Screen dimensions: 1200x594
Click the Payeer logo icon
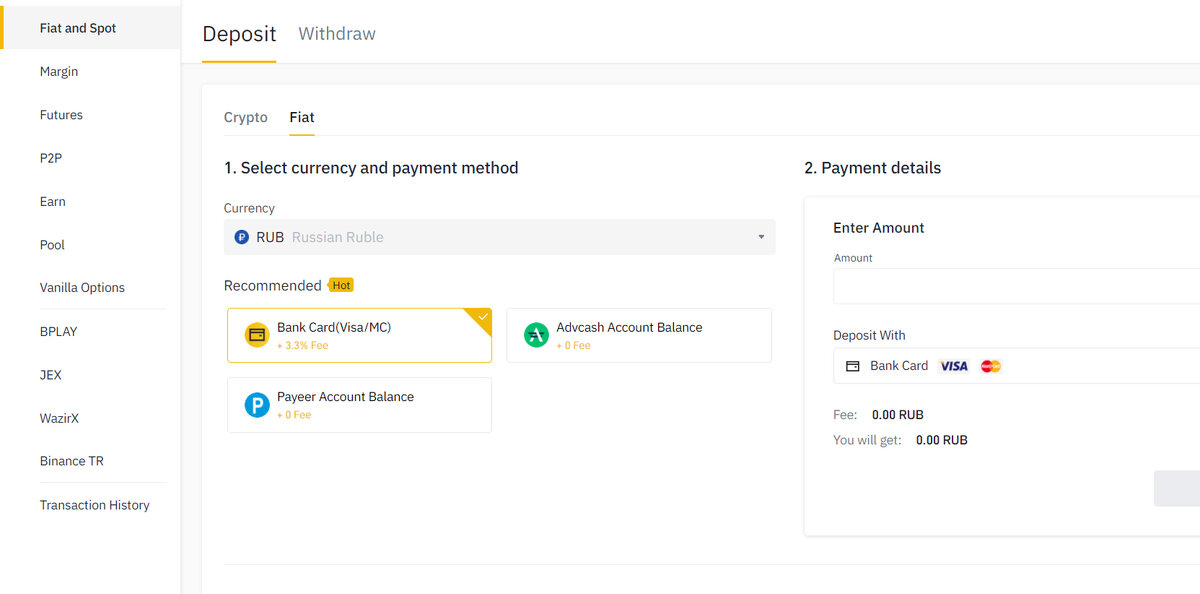click(257, 405)
